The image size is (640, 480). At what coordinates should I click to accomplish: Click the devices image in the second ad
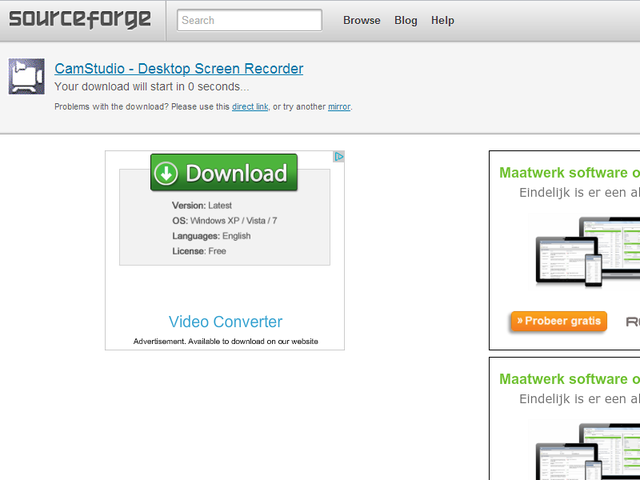588,451
